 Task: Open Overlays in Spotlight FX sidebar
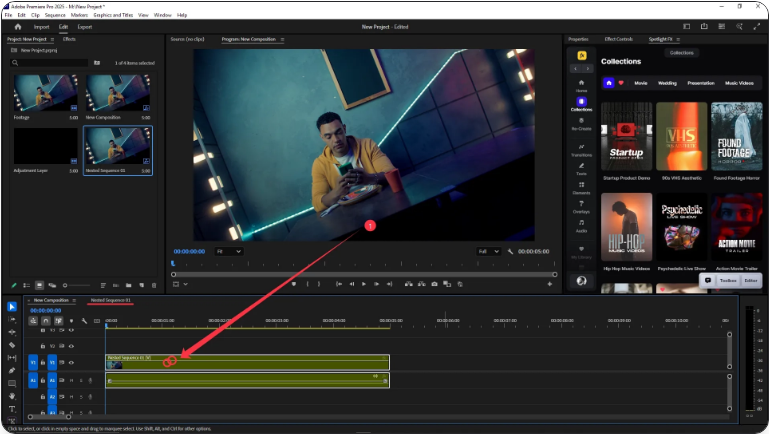click(581, 205)
